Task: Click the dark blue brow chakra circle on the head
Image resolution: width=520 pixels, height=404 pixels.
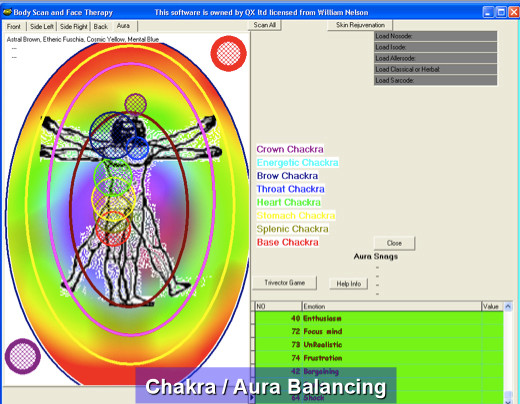Action: (113, 135)
